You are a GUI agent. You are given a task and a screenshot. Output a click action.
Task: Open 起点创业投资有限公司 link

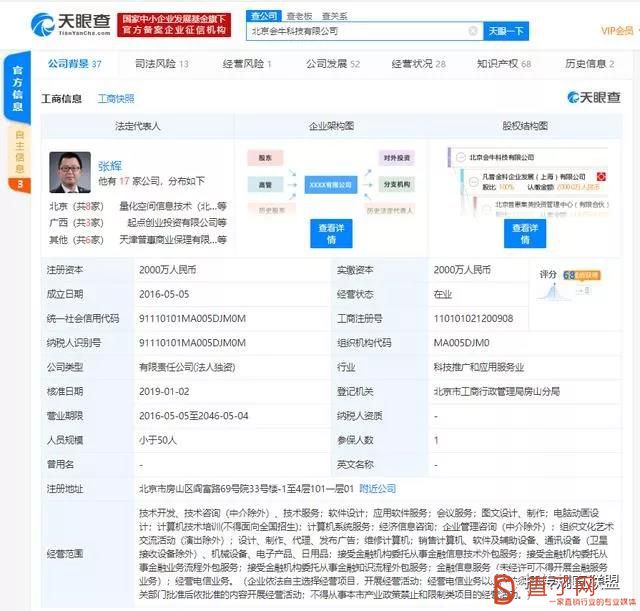tap(177, 223)
